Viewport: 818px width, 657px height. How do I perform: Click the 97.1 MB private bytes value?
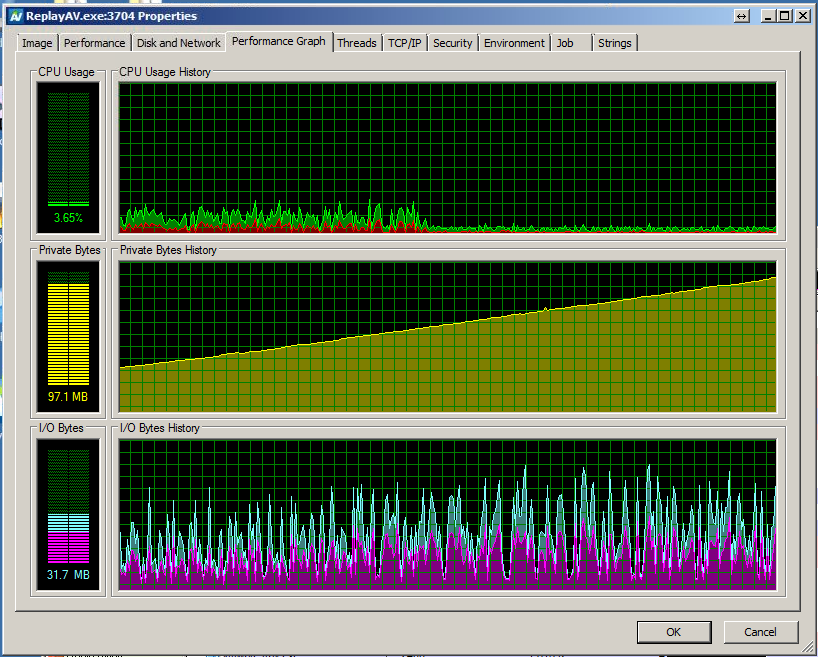(68, 397)
